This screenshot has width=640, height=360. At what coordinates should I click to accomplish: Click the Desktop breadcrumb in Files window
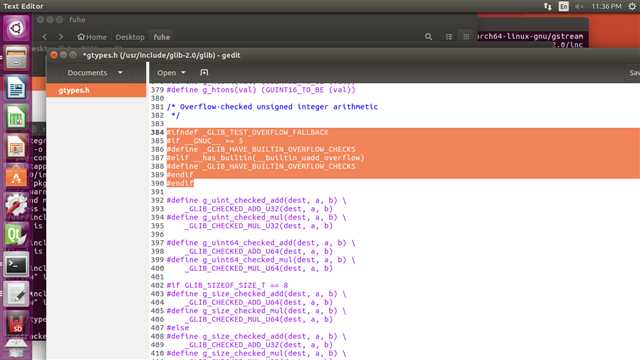(130, 37)
